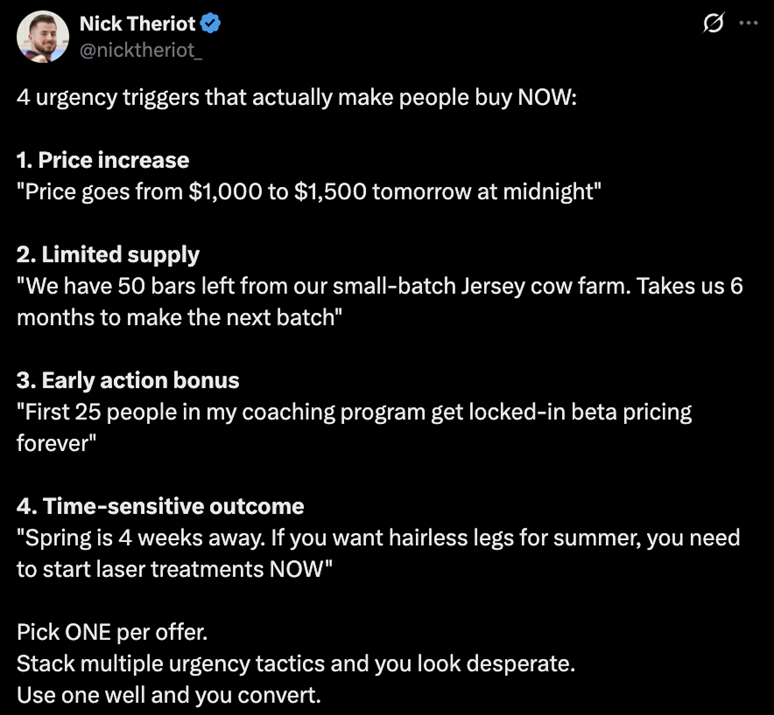Click 'Use one well and you convert.' line
The width and height of the screenshot is (774, 715).
tap(169, 695)
